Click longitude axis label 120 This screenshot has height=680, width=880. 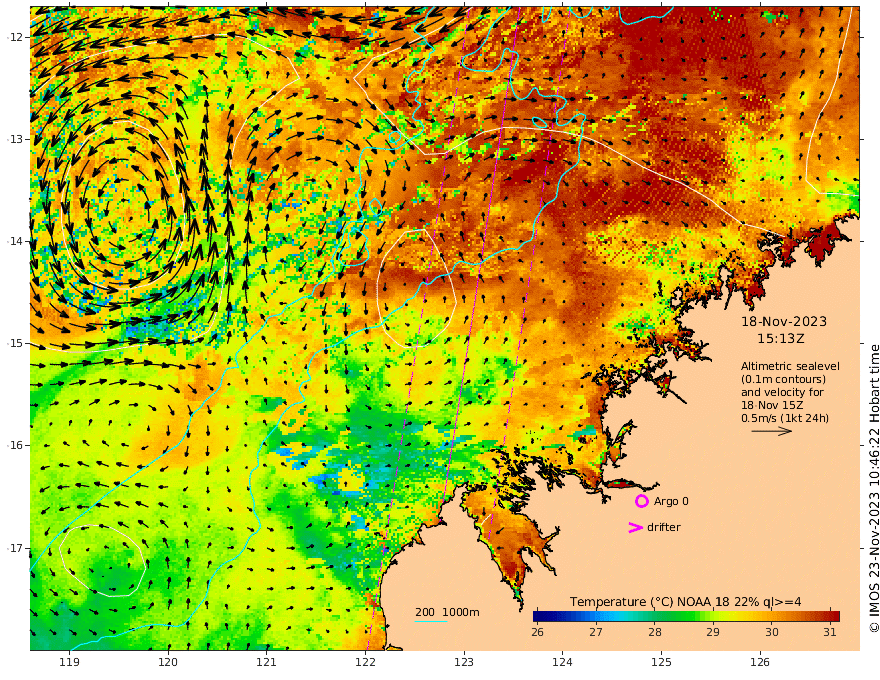click(x=168, y=662)
